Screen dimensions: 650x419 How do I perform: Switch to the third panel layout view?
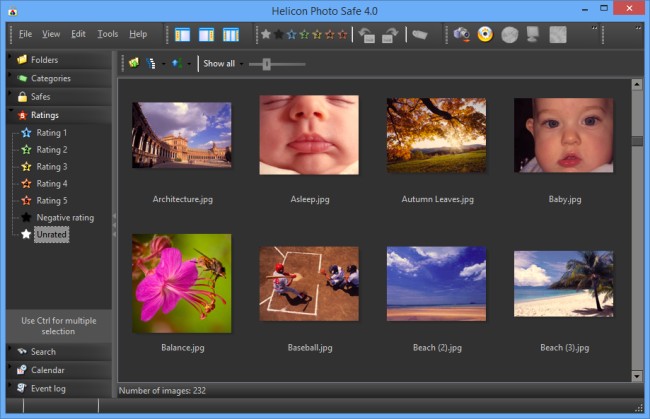tap(231, 34)
